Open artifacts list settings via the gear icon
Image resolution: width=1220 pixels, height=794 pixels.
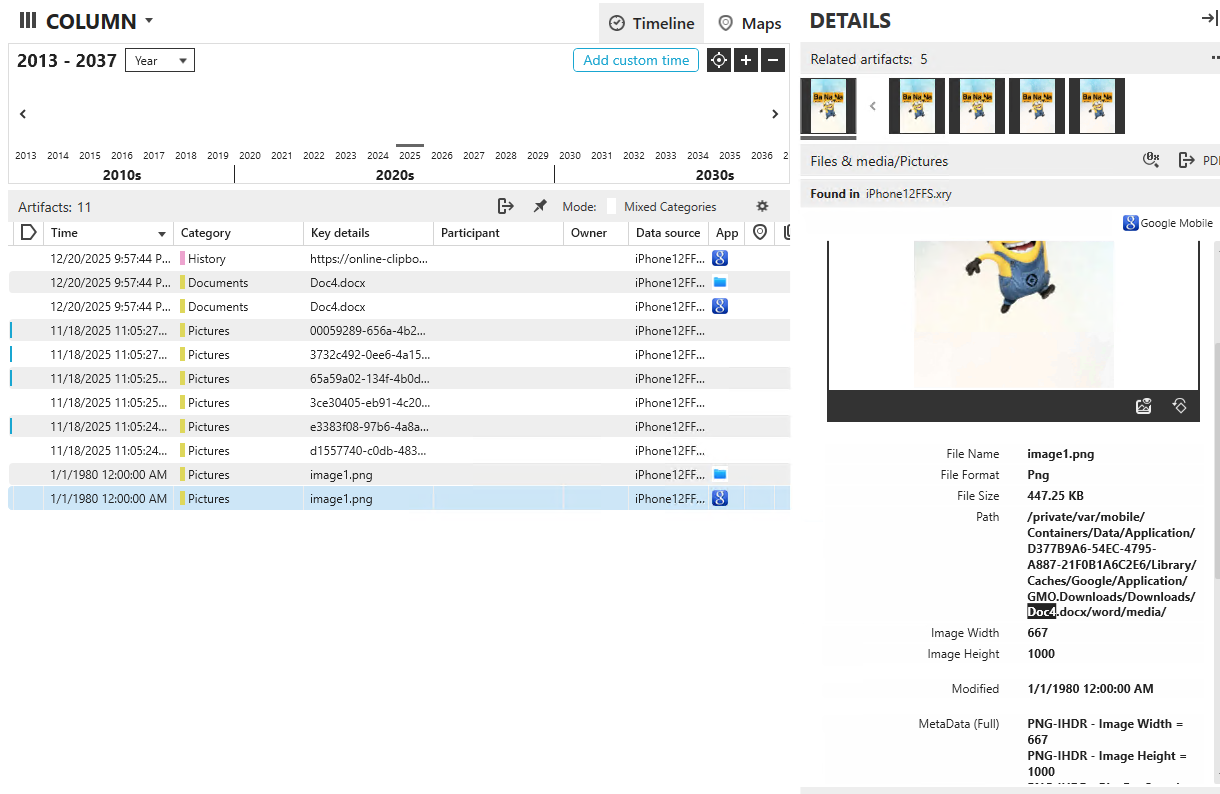pos(762,206)
